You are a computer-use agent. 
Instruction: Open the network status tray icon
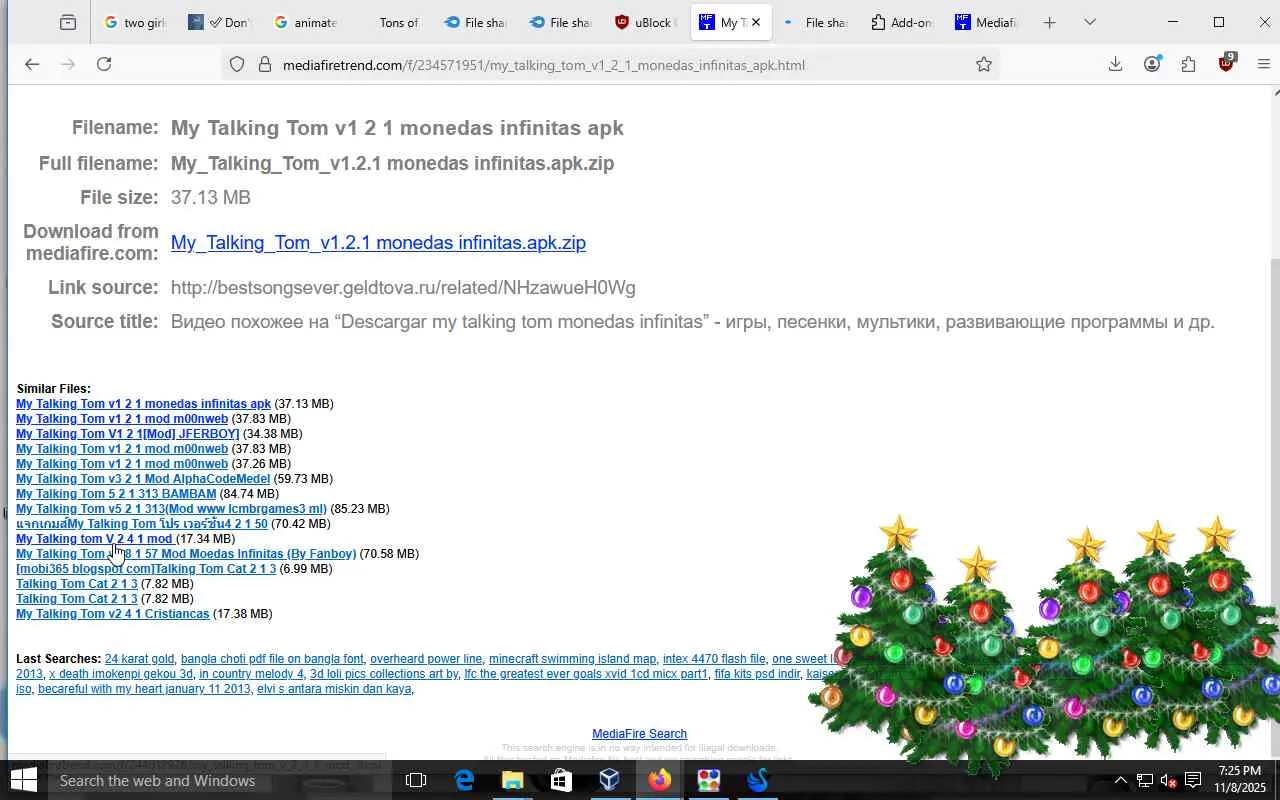pyautogui.click(x=1145, y=781)
